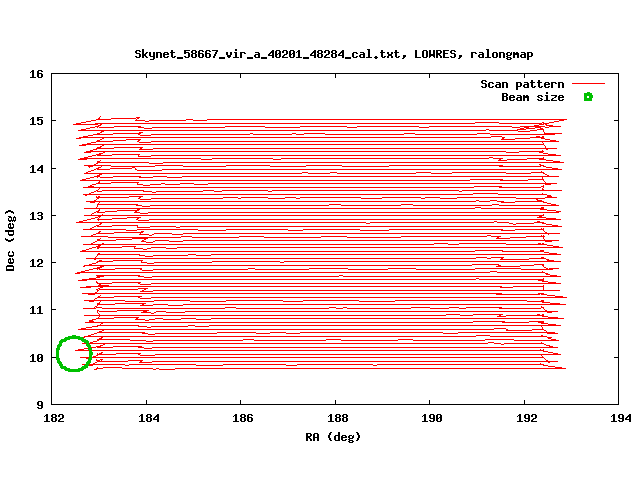Click the large green beam circle on plot
The width and height of the screenshot is (640, 480).
point(74,353)
